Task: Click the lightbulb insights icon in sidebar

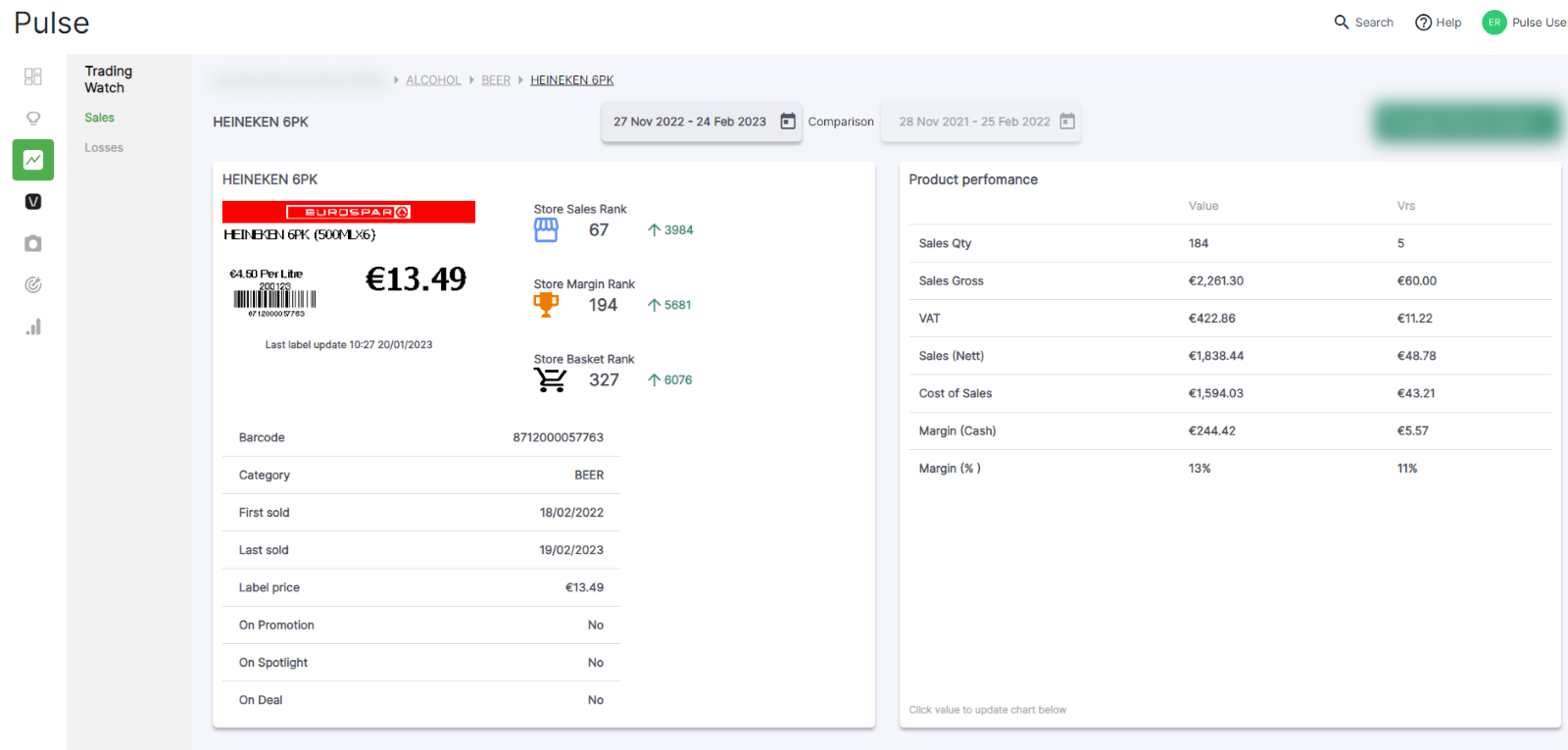Action: click(x=33, y=119)
